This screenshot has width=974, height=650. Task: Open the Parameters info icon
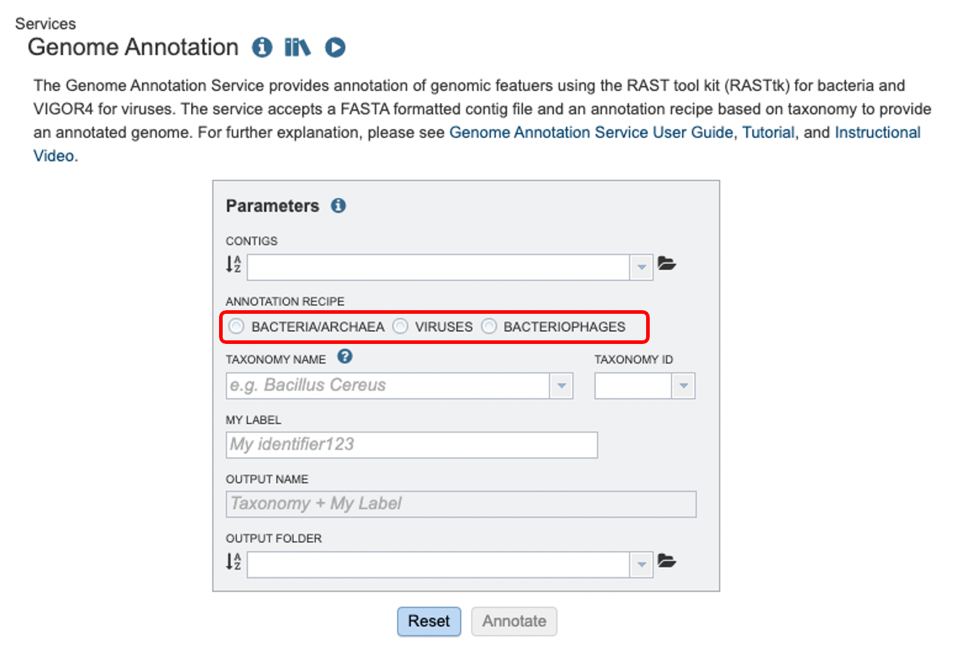338,205
